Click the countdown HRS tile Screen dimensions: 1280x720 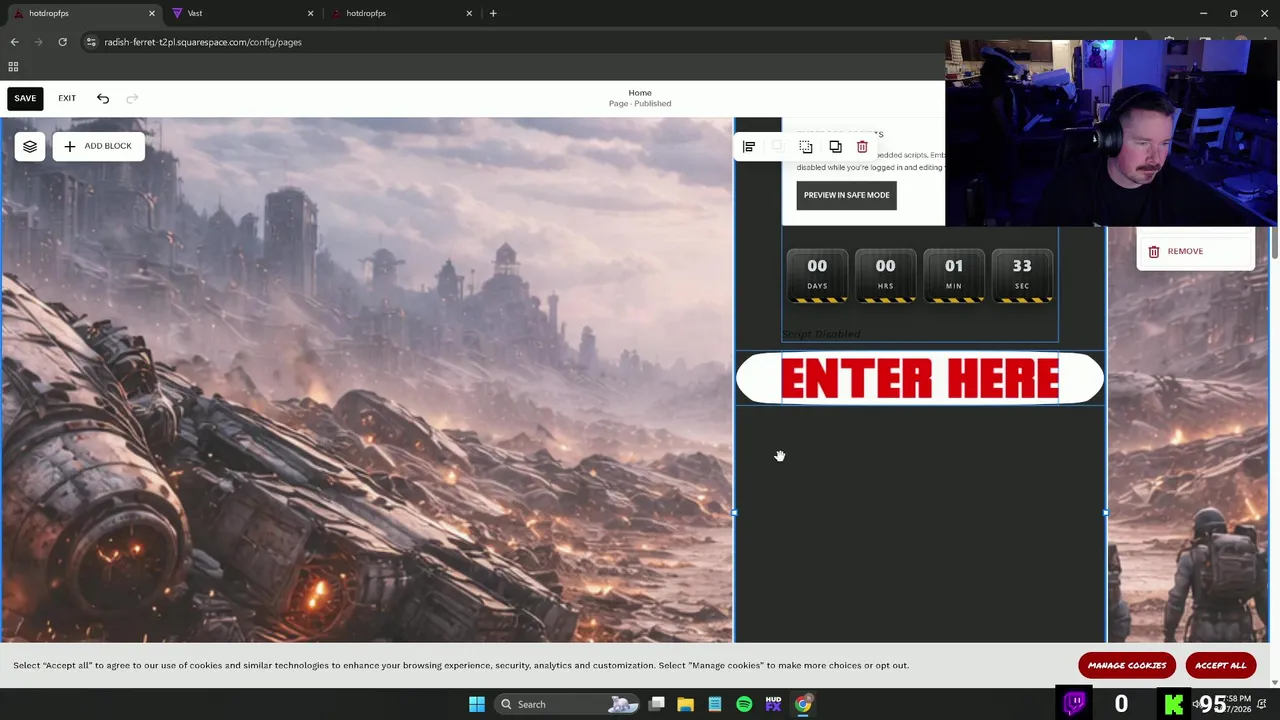pos(885,275)
